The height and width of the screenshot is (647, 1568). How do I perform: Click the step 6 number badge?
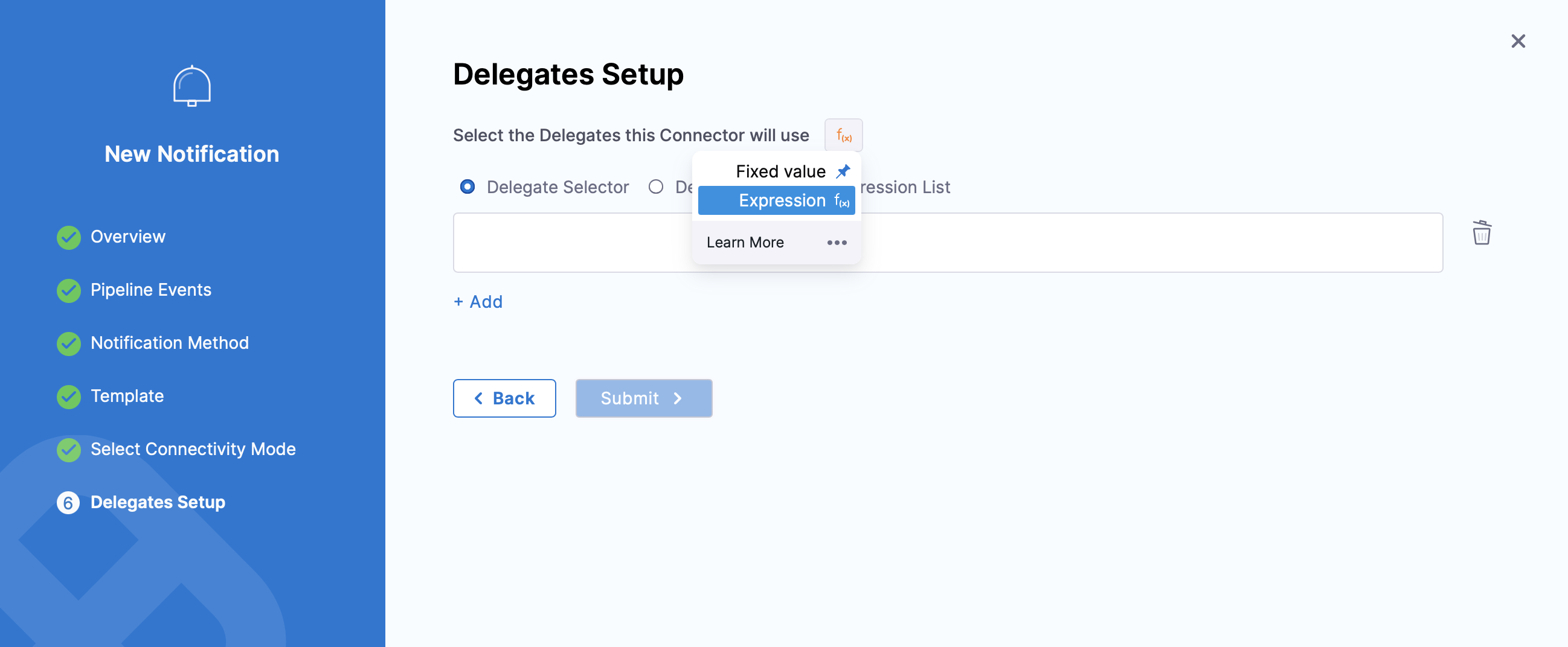pyautogui.click(x=68, y=502)
